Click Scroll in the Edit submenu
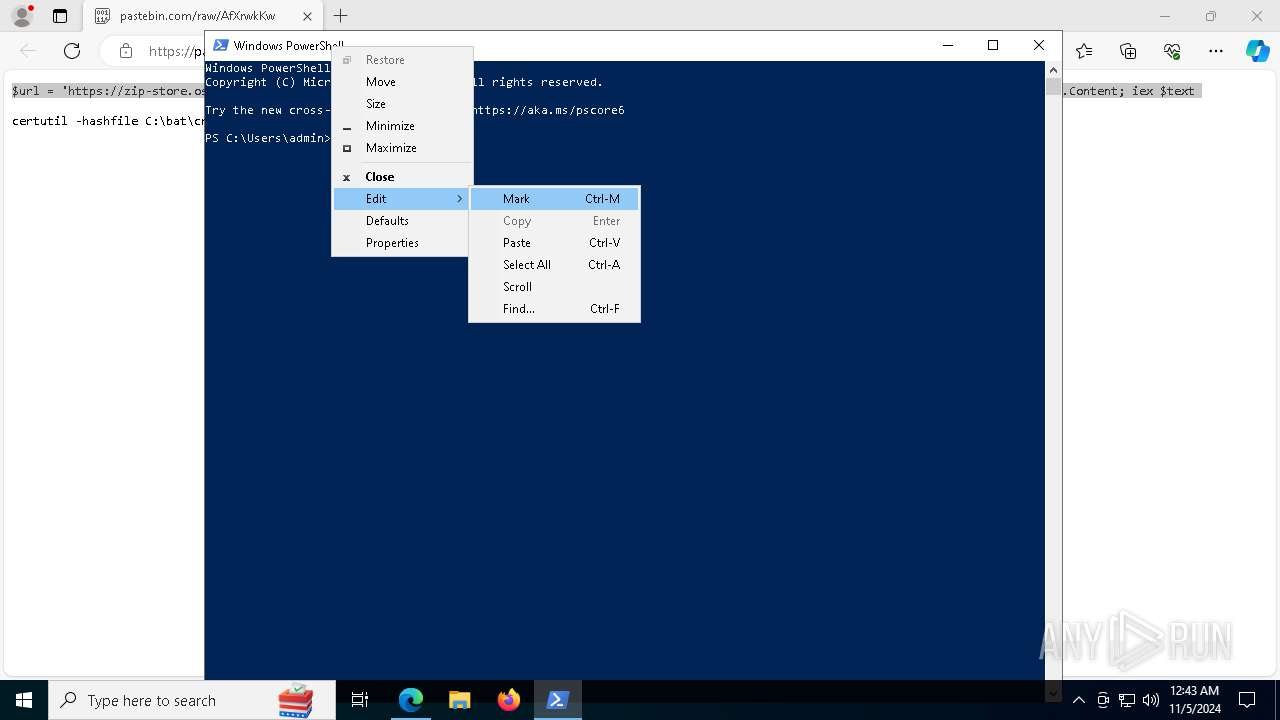1280x720 pixels. coord(554,287)
